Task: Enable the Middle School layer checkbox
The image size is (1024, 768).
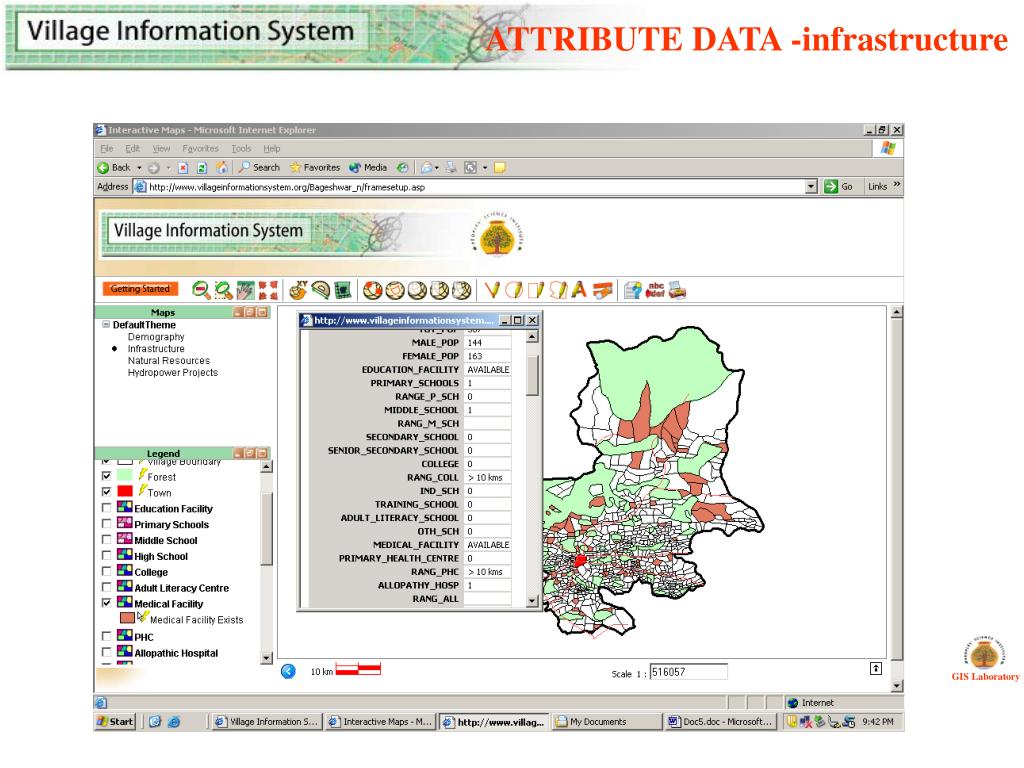Action: point(106,539)
